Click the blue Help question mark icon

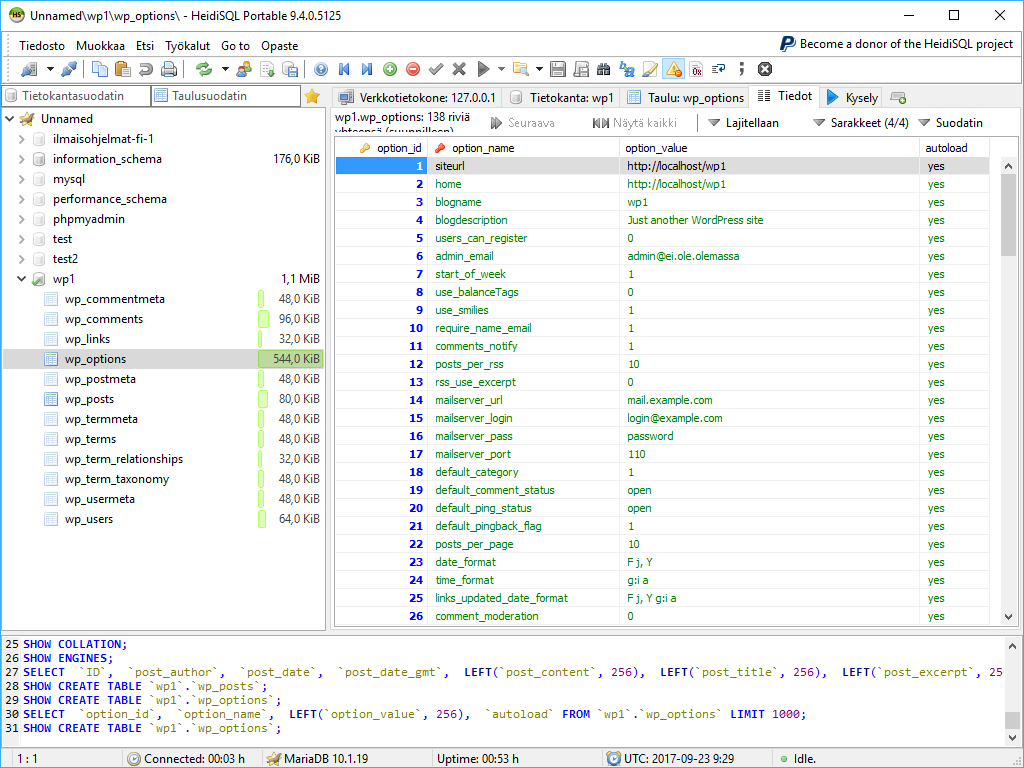[x=321, y=69]
